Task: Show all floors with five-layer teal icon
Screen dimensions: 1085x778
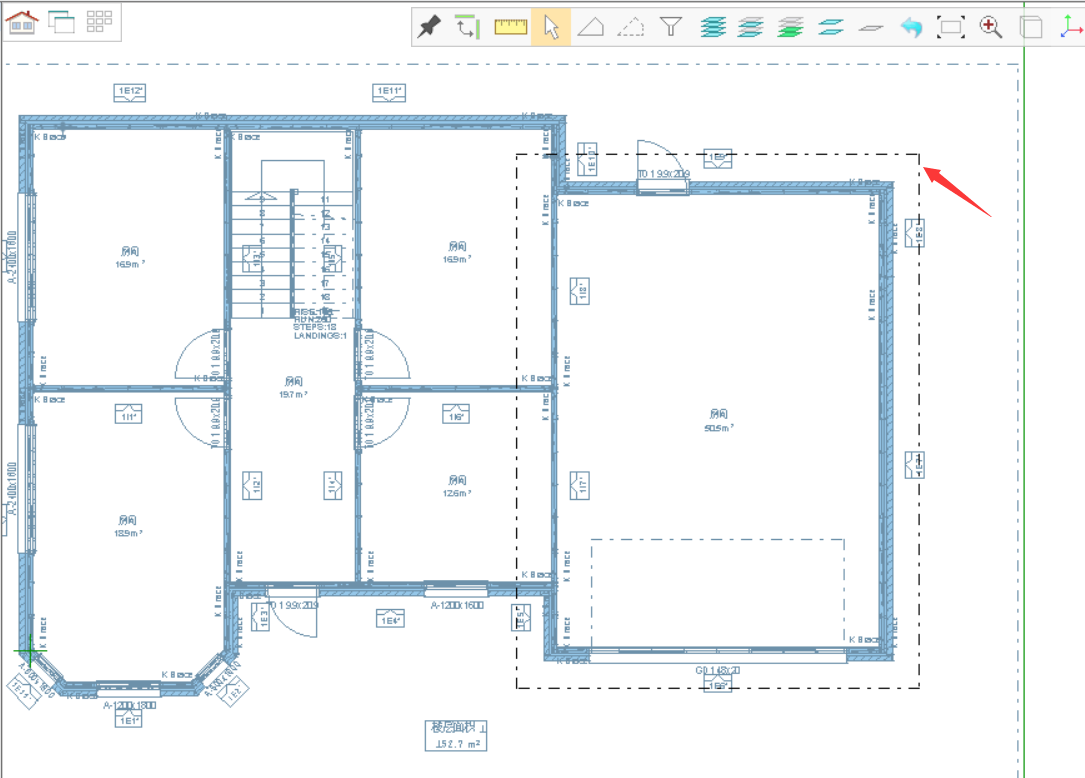Action: [x=713, y=28]
